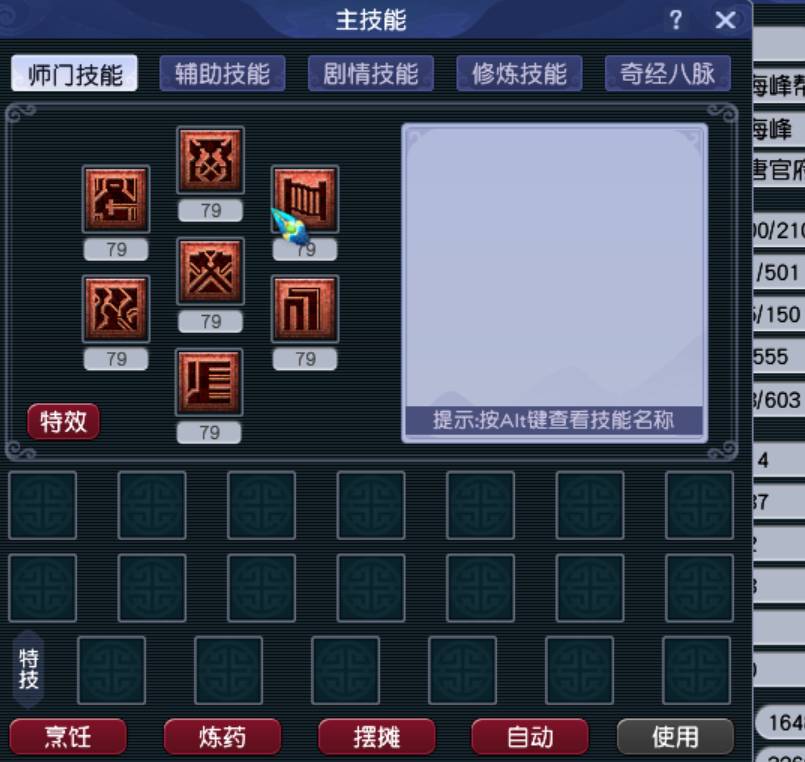Image resolution: width=805 pixels, height=762 pixels.
Task: Click the hint text 提示:按Alt键查看技能名称
Action: click(x=553, y=421)
